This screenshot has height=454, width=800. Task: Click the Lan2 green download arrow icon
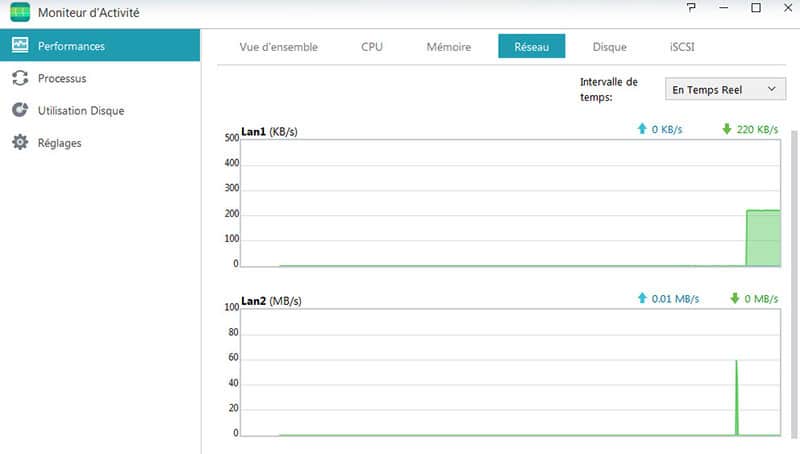tap(735, 298)
